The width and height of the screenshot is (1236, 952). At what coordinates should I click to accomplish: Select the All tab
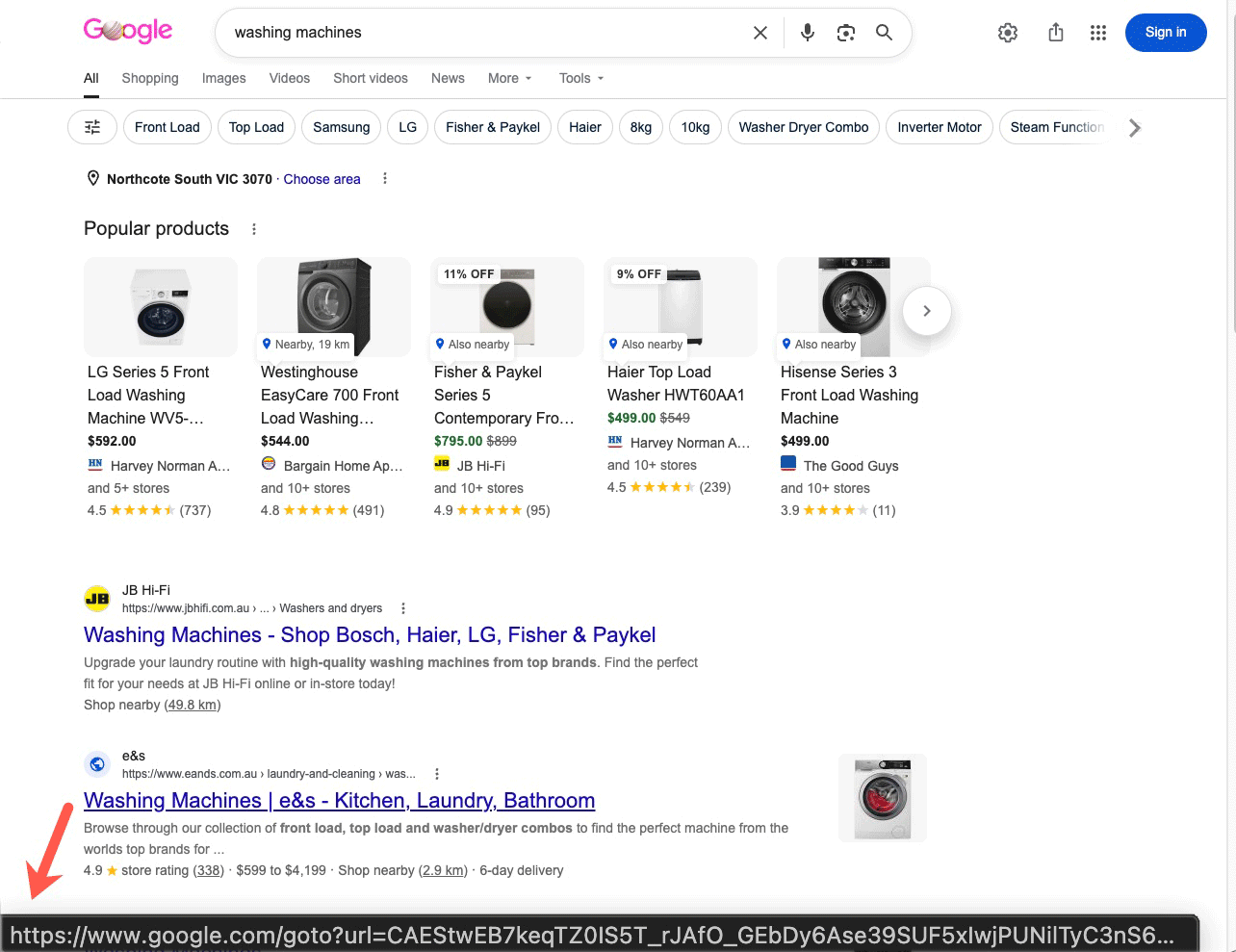tap(91, 78)
